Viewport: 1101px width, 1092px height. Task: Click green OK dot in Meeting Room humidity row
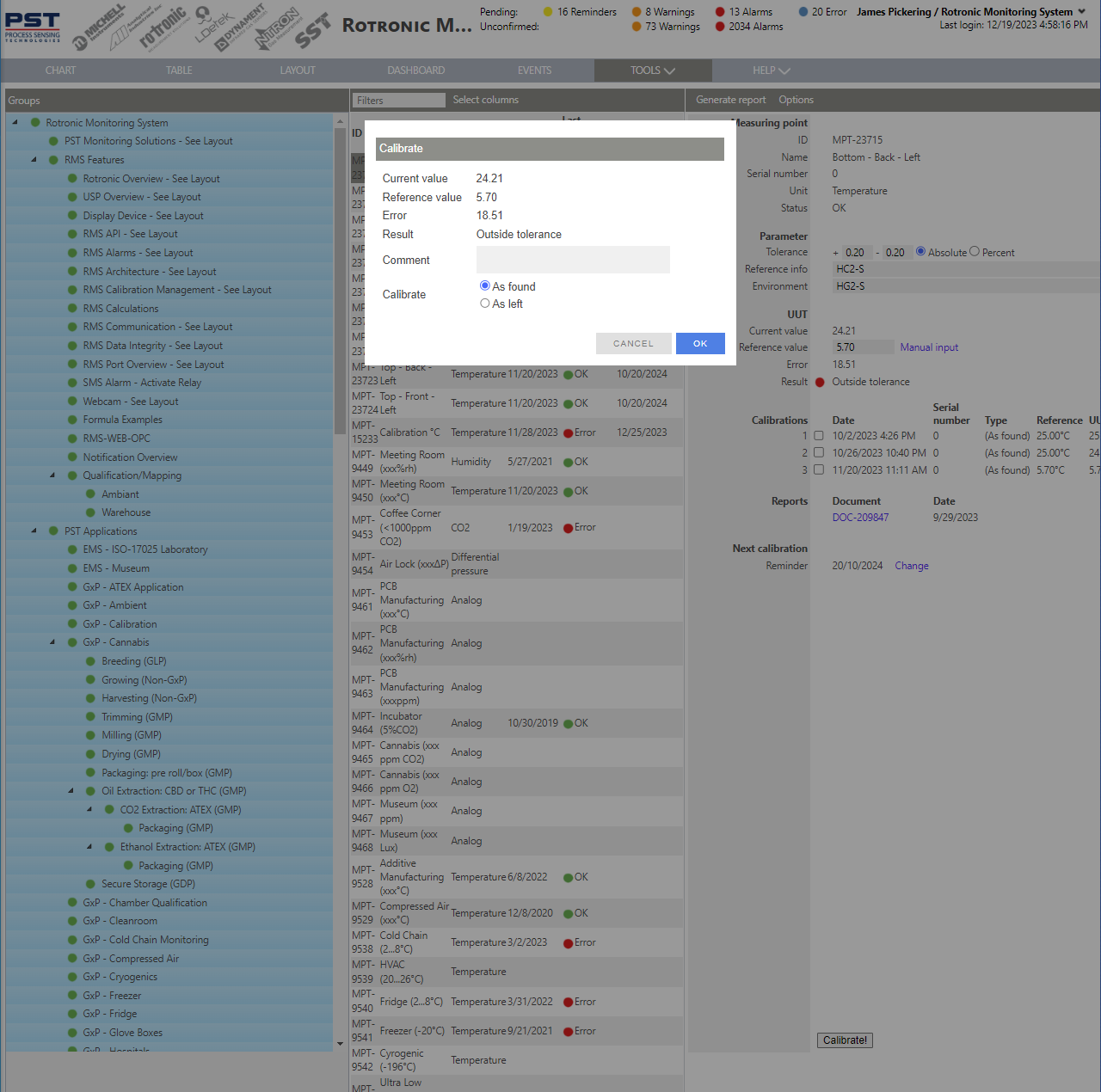pos(569,463)
